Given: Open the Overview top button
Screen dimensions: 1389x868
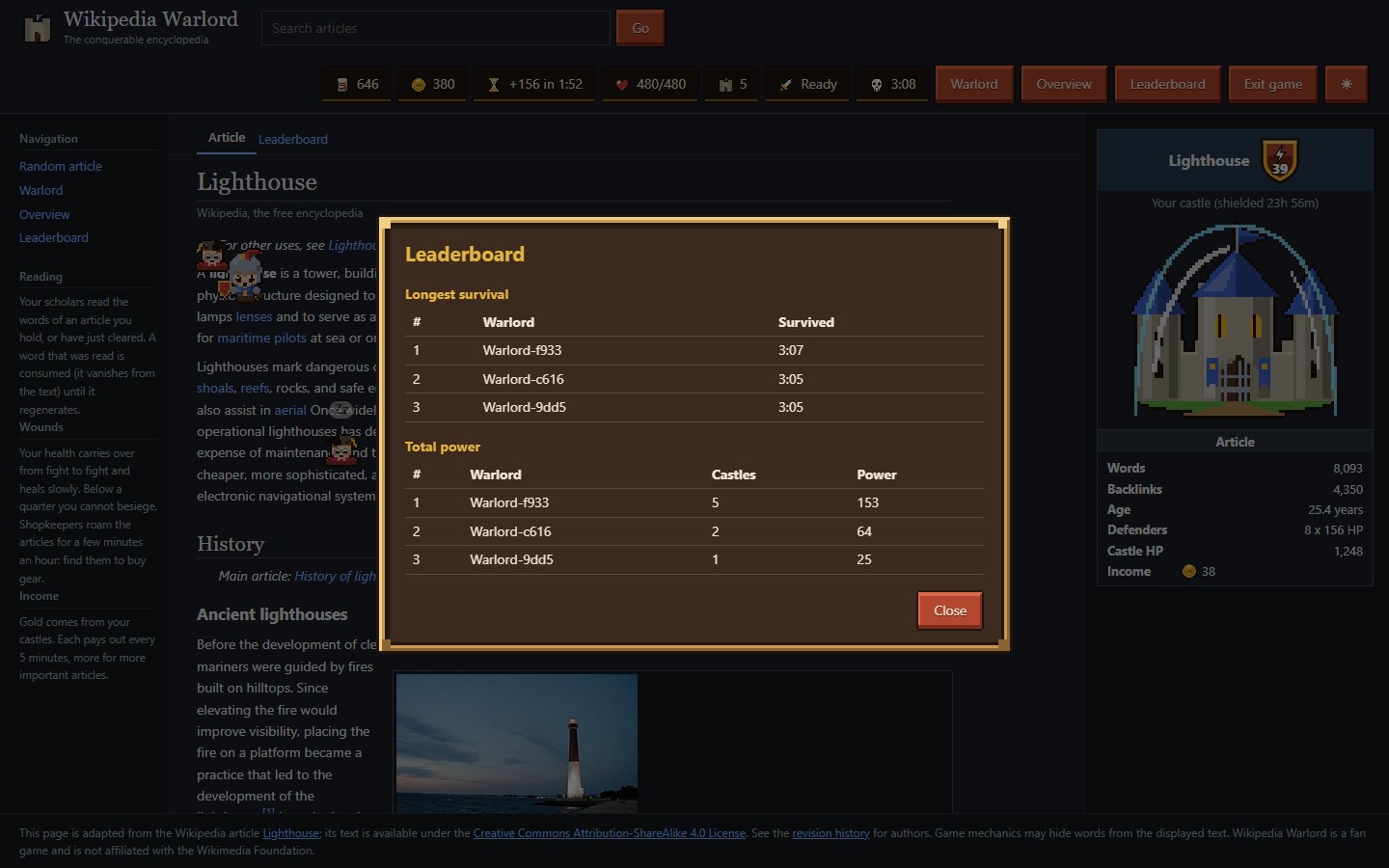Looking at the screenshot, I should coord(1064,84).
